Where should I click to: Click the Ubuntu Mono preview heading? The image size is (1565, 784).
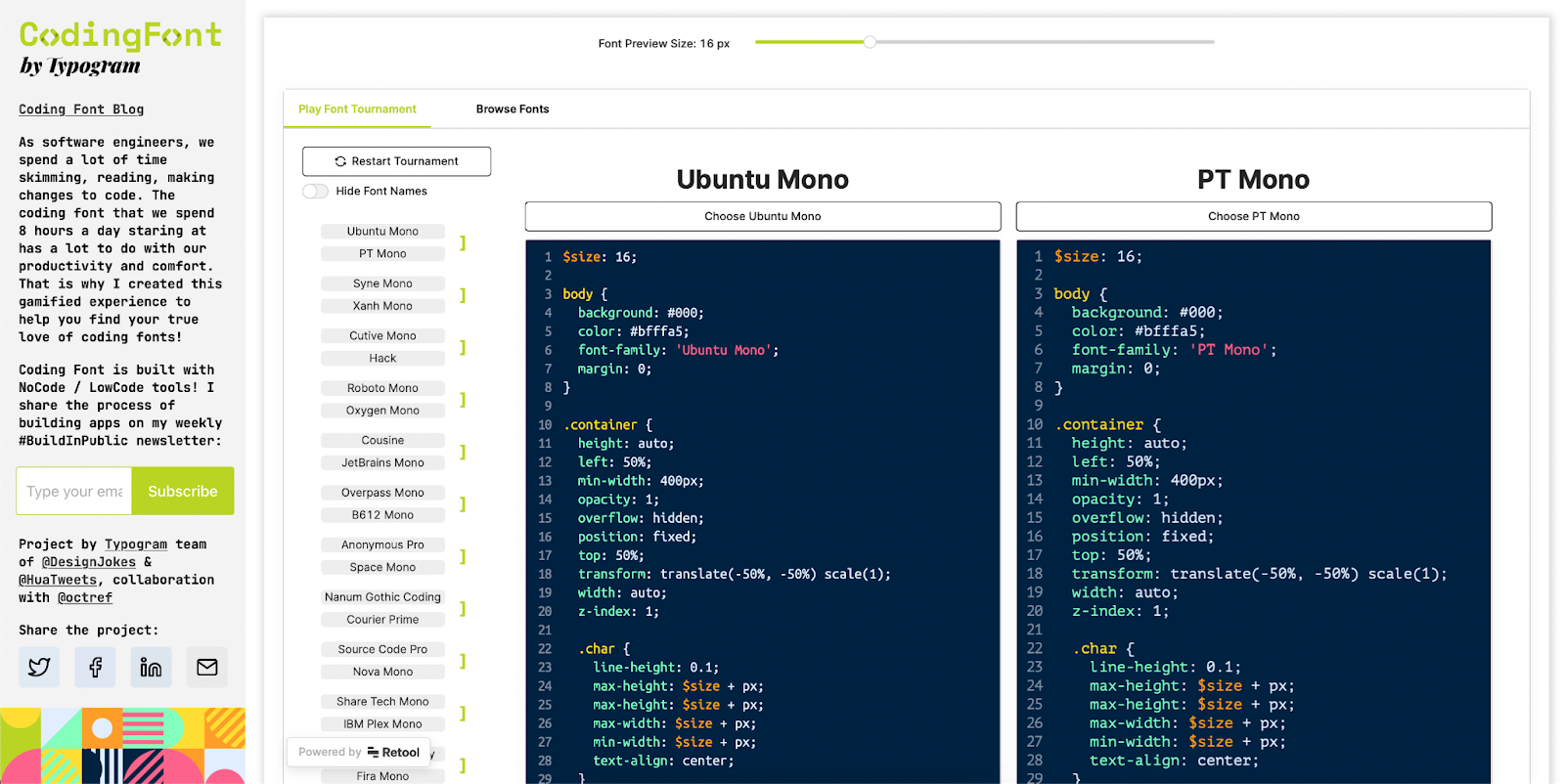(763, 180)
